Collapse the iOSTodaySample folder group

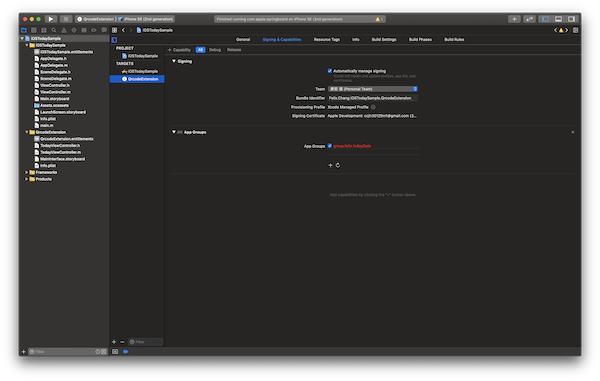pyautogui.click(x=27, y=45)
